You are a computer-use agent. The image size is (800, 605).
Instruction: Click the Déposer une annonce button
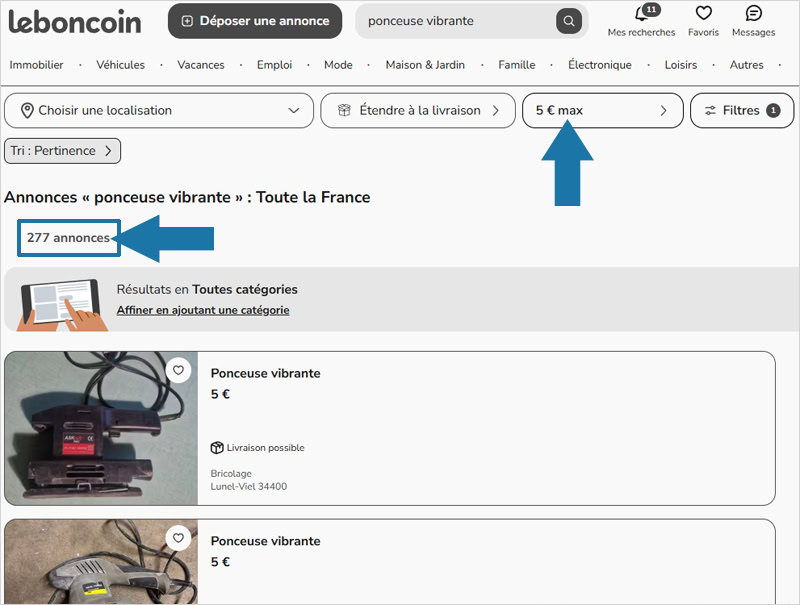point(255,21)
